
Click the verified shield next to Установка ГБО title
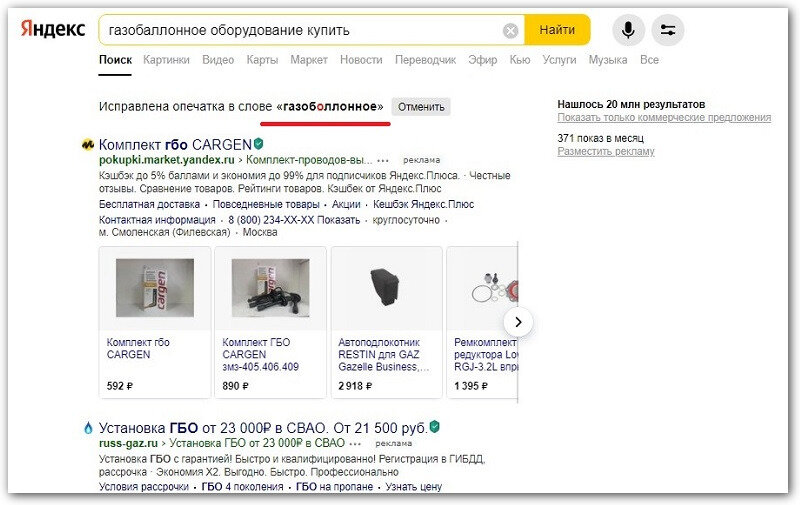pyautogui.click(x=435, y=426)
